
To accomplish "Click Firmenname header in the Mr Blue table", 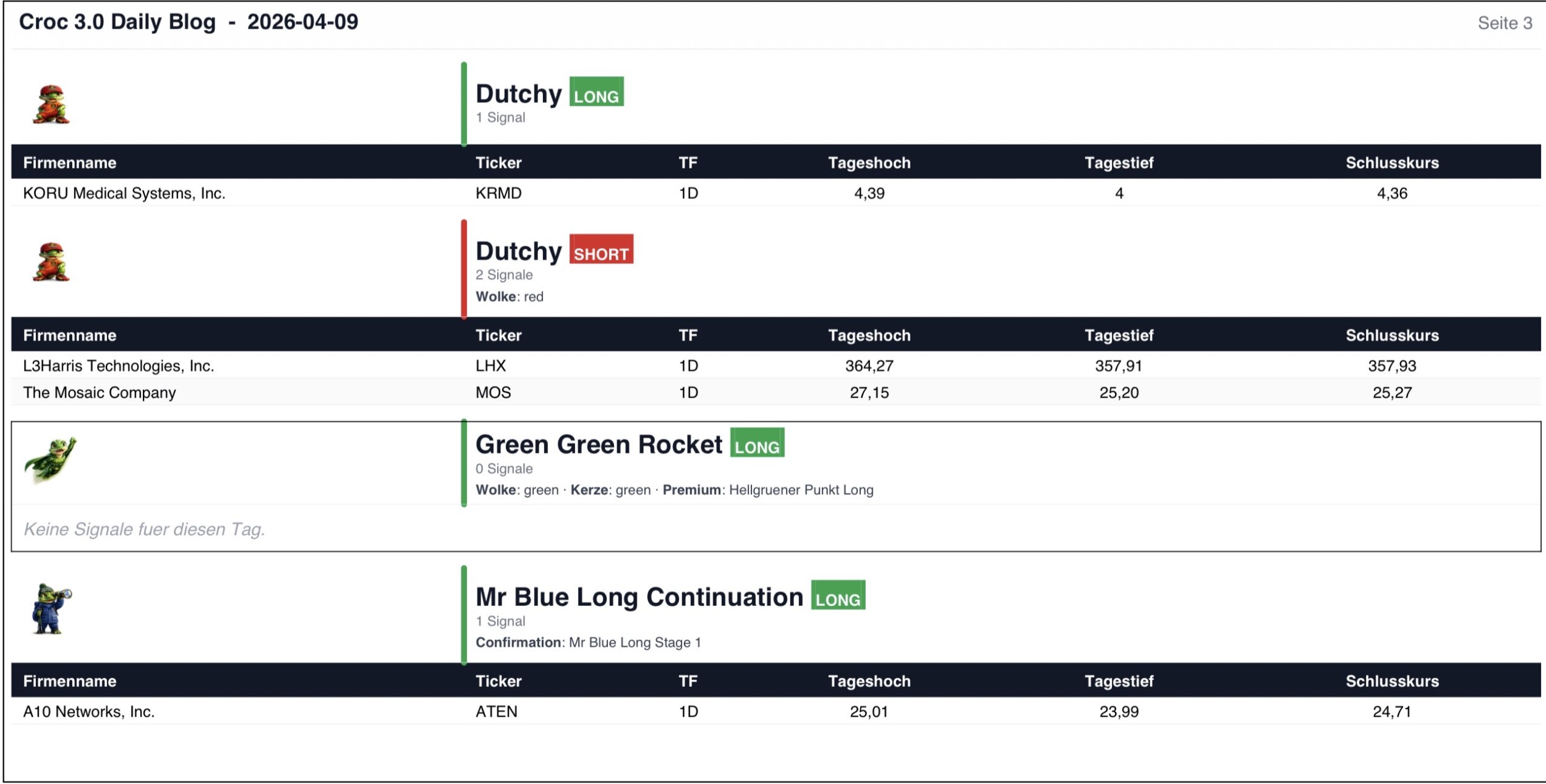I will (x=70, y=681).
